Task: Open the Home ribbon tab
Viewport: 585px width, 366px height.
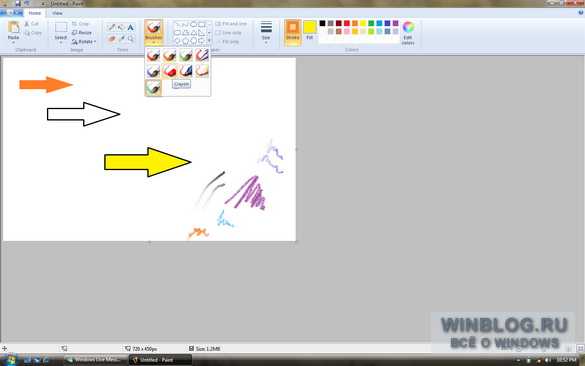Action: coord(35,13)
